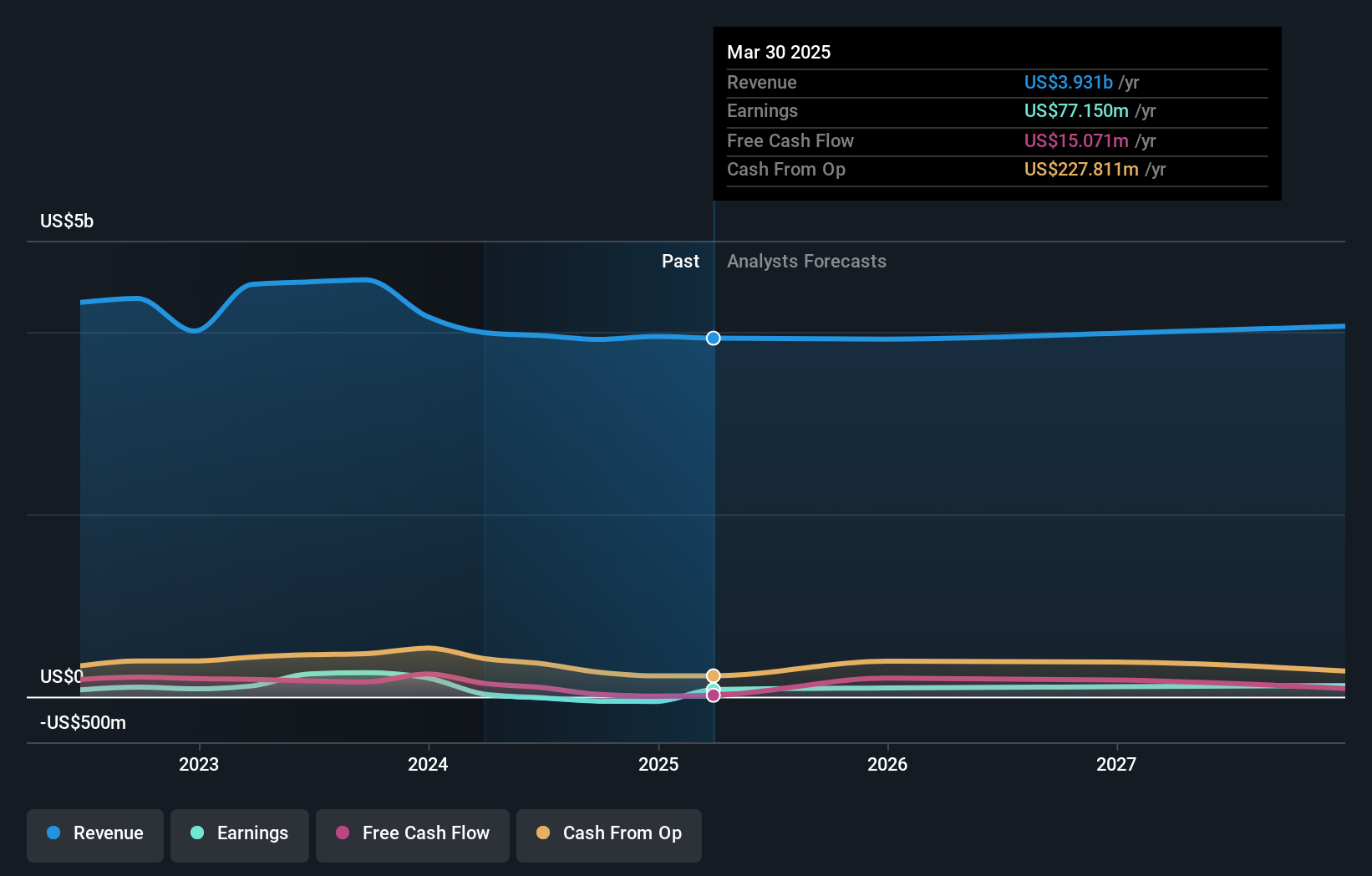Click the US$77.150m earnings value
This screenshot has height=876, width=1372.
click(x=1076, y=110)
